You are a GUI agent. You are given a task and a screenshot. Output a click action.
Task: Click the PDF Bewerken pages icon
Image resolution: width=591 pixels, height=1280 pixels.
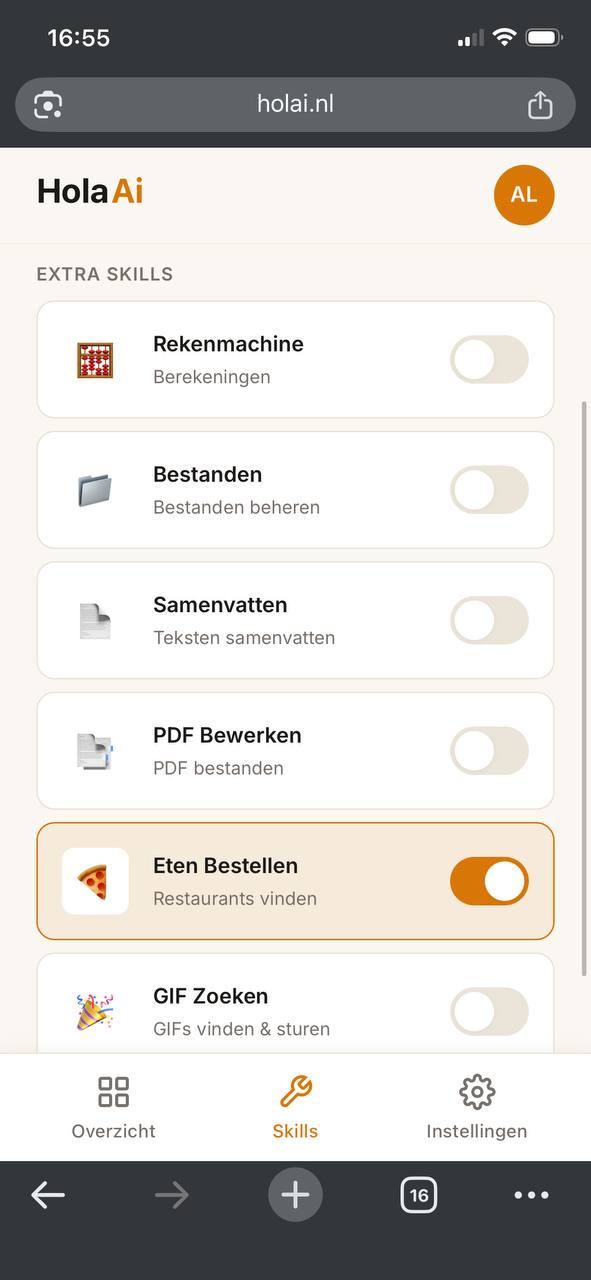tap(95, 750)
